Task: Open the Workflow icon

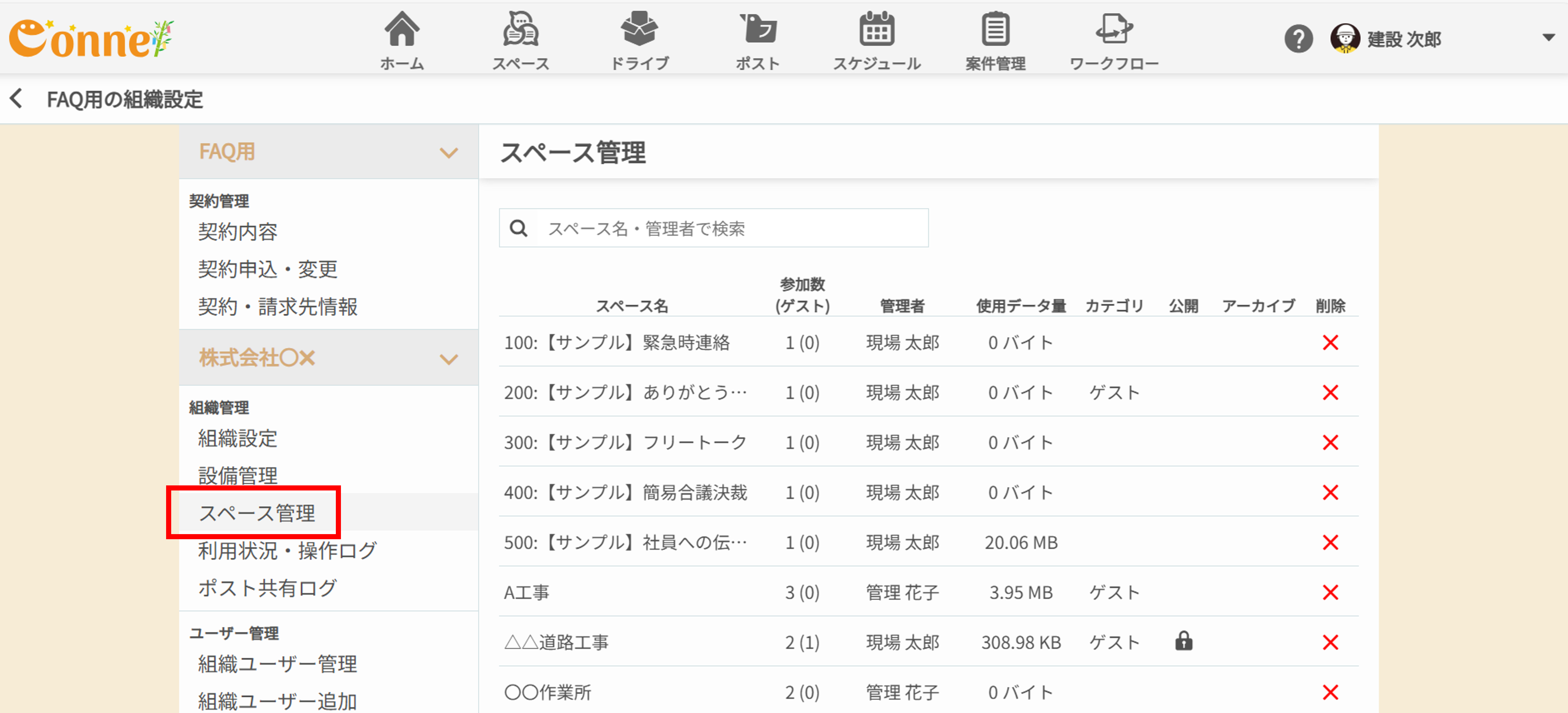Action: [1114, 30]
